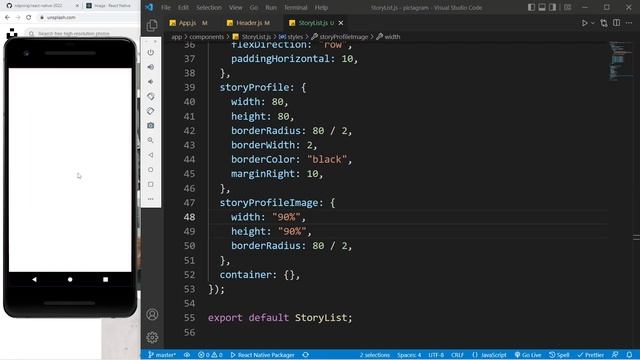Click the emulator power button
This screenshot has height=360, width=640.
click(151, 52)
